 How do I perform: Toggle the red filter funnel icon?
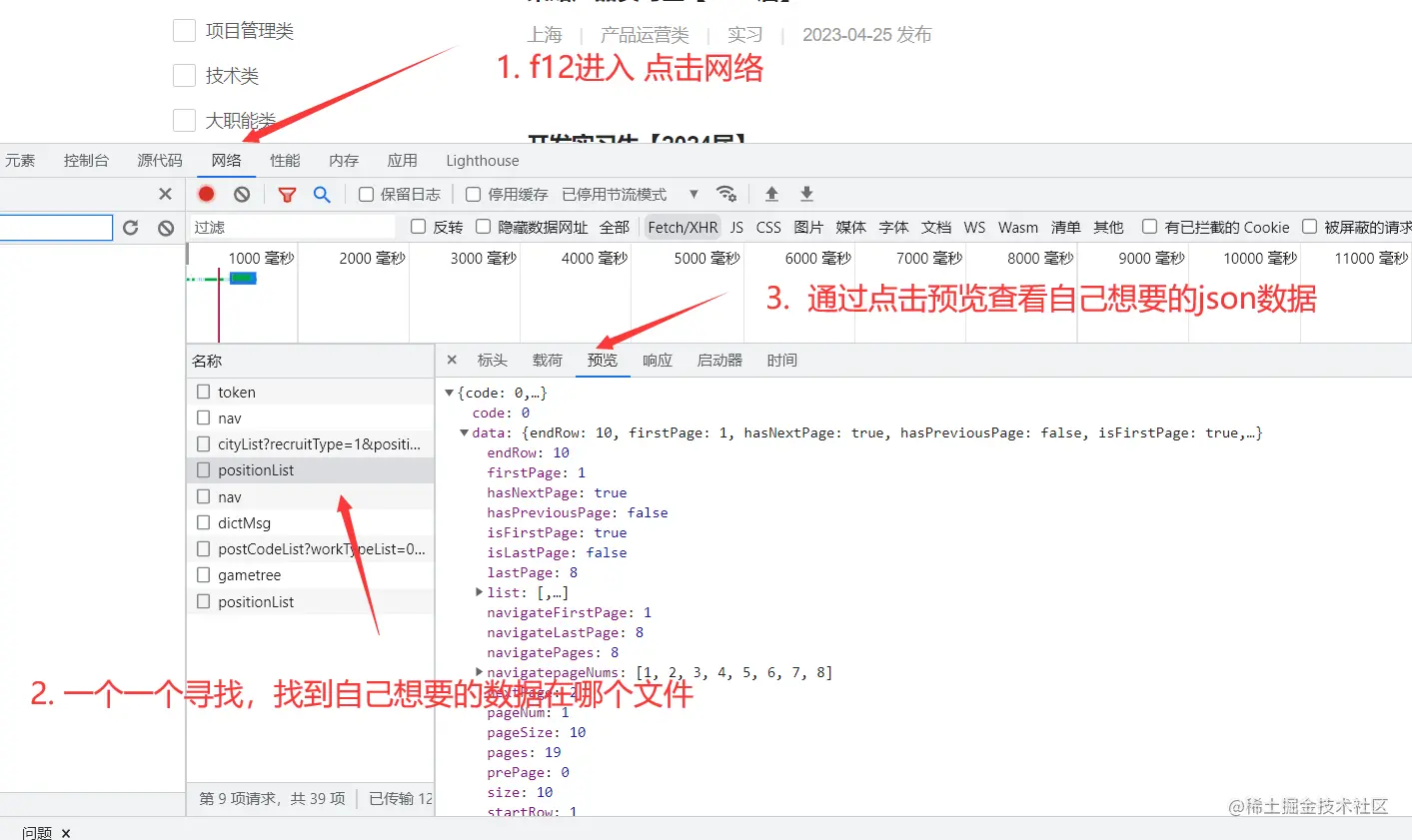[287, 195]
